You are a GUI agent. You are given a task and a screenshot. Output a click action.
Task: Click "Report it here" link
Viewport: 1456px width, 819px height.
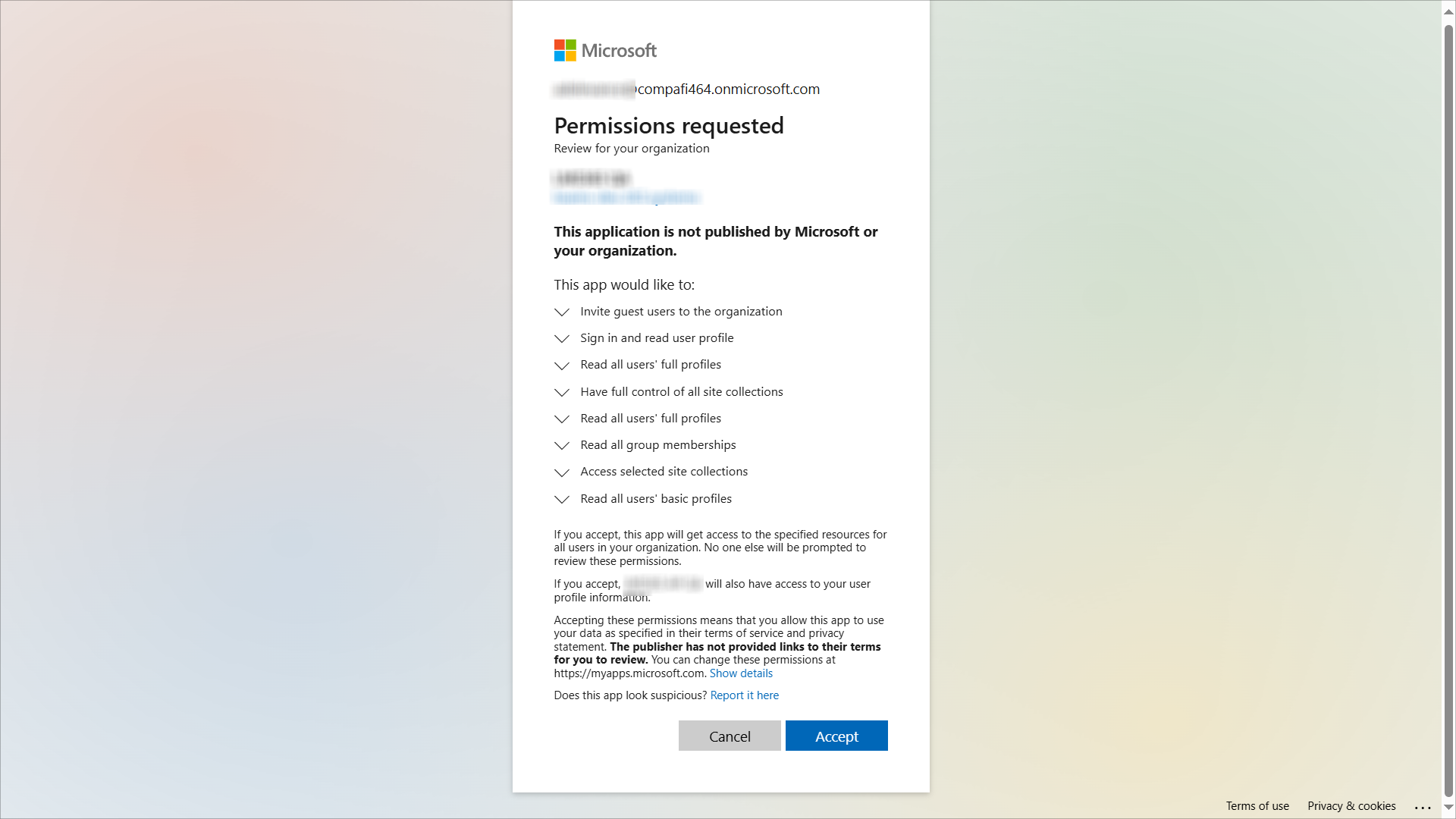click(x=744, y=695)
